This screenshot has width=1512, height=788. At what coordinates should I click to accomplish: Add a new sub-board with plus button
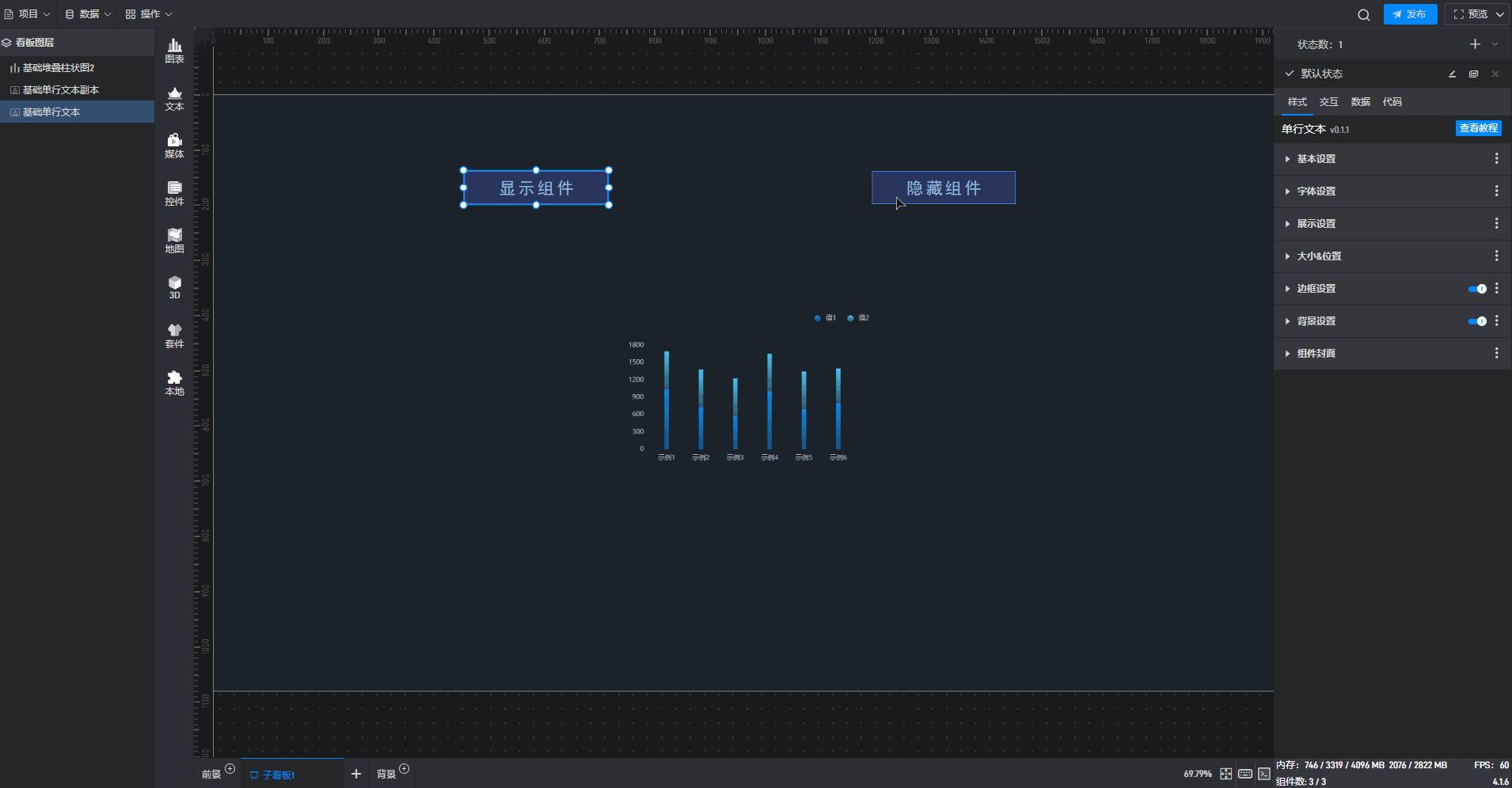(356, 774)
